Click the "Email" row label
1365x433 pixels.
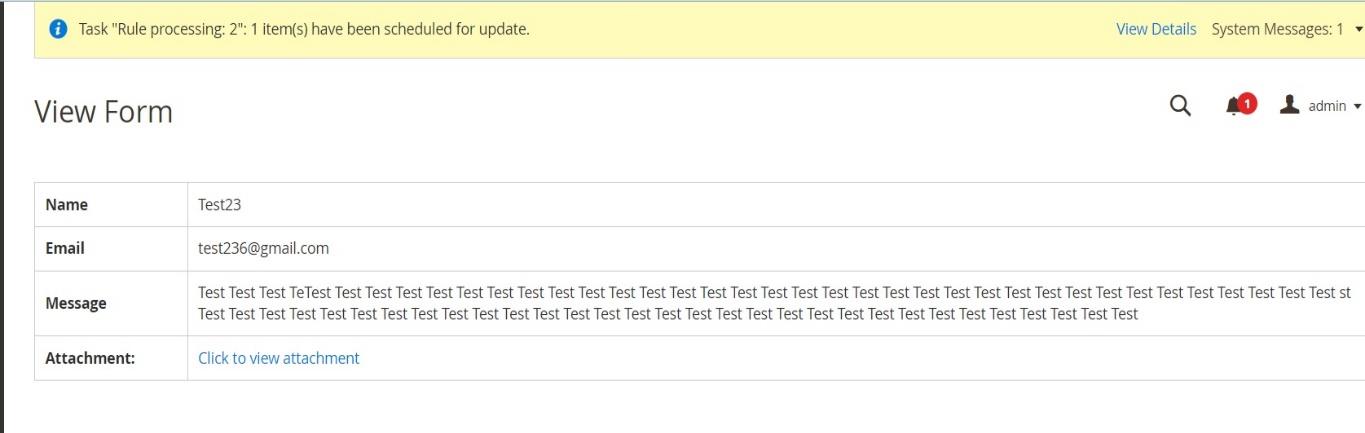click(65, 248)
